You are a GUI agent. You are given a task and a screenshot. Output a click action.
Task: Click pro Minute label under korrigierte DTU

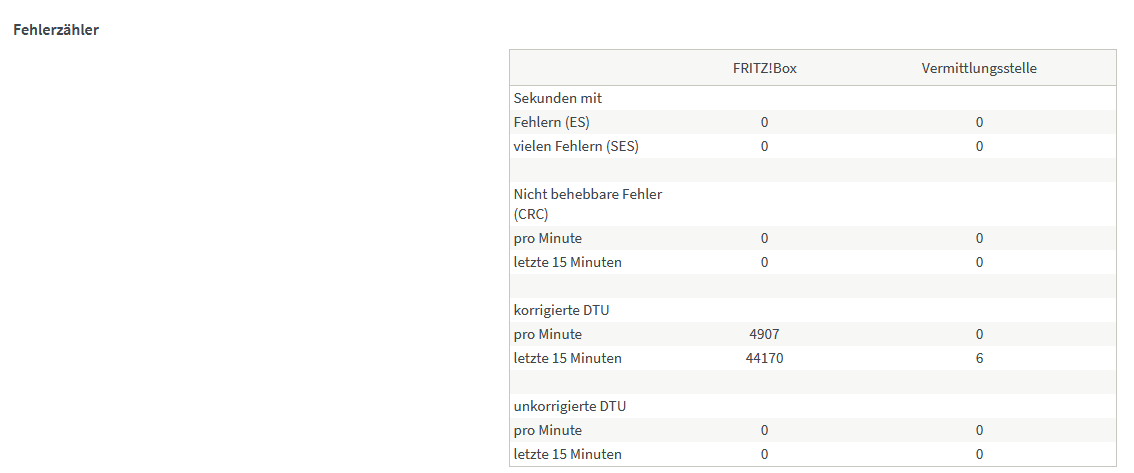pos(547,334)
